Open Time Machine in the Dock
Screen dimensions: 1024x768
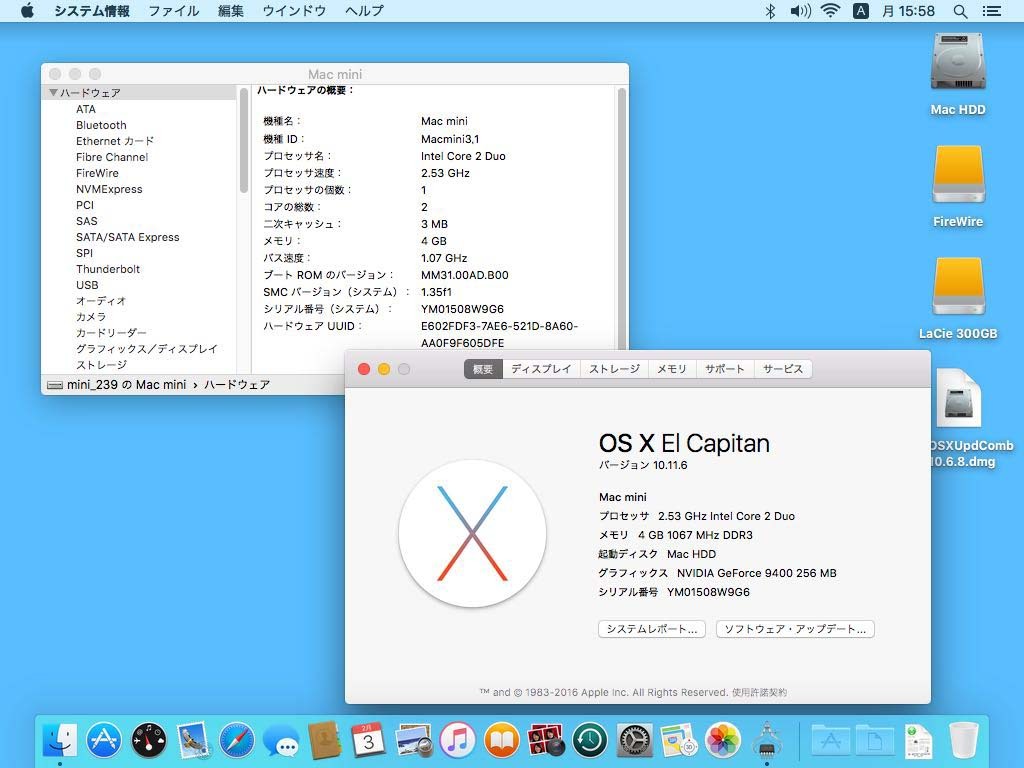pyautogui.click(x=590, y=741)
